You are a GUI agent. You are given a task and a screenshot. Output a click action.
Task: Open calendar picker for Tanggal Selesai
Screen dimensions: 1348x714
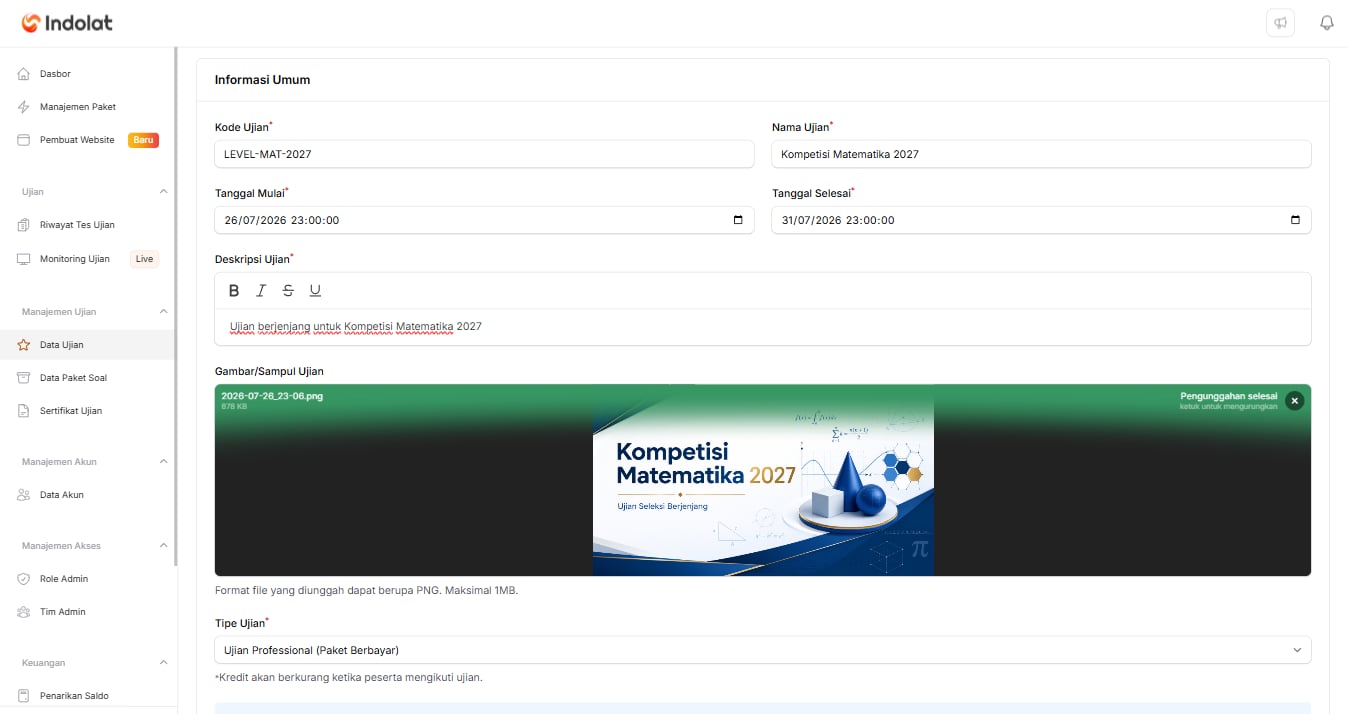tap(1295, 220)
